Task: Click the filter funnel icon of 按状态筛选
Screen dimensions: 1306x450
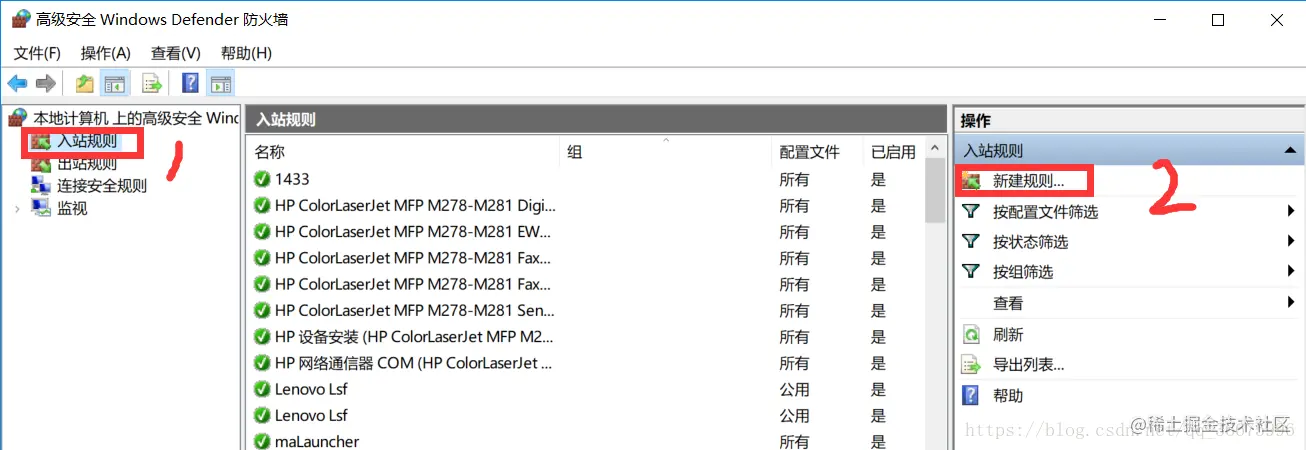Action: (x=971, y=241)
